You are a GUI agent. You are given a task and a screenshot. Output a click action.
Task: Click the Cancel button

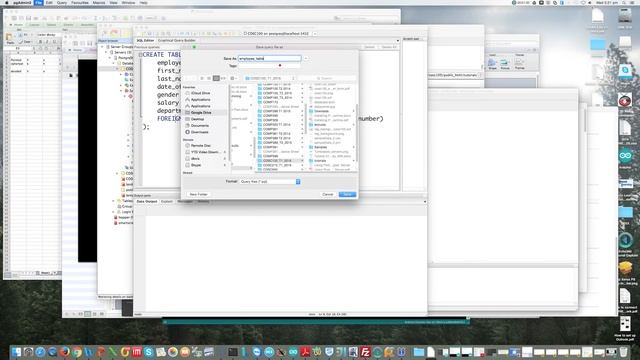328,194
